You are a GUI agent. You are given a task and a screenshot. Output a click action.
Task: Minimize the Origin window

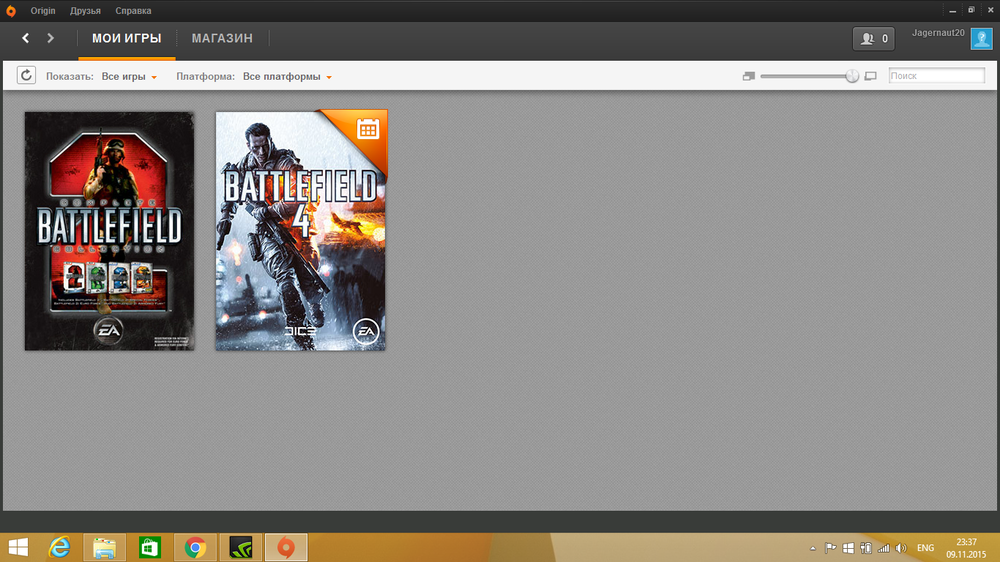[952, 10]
